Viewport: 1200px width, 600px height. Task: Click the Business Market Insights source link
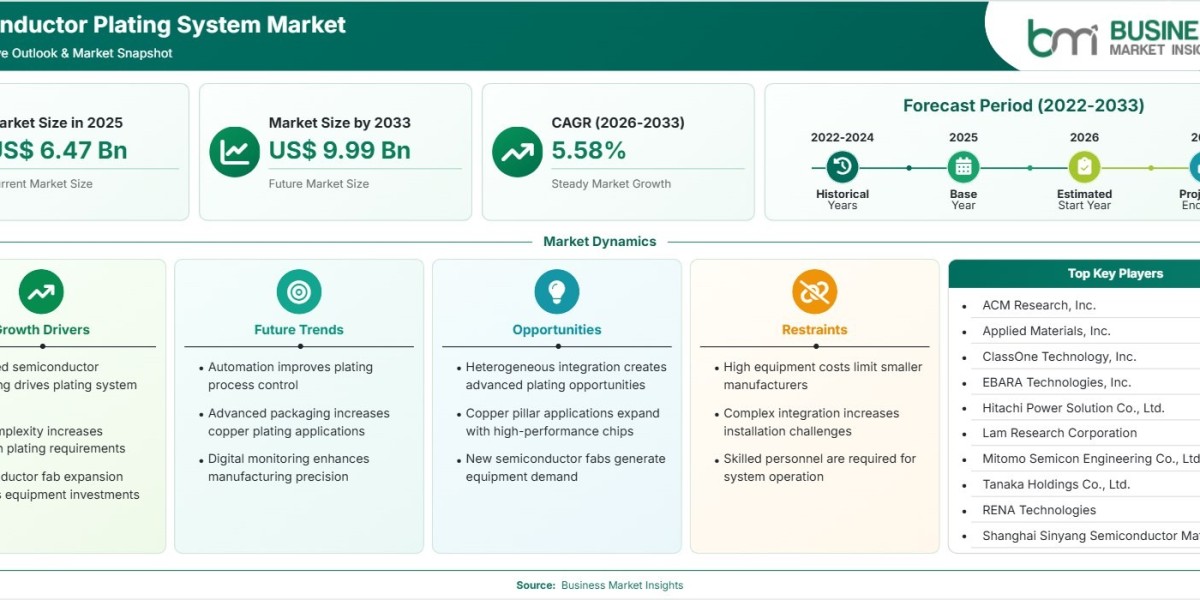(x=622, y=585)
